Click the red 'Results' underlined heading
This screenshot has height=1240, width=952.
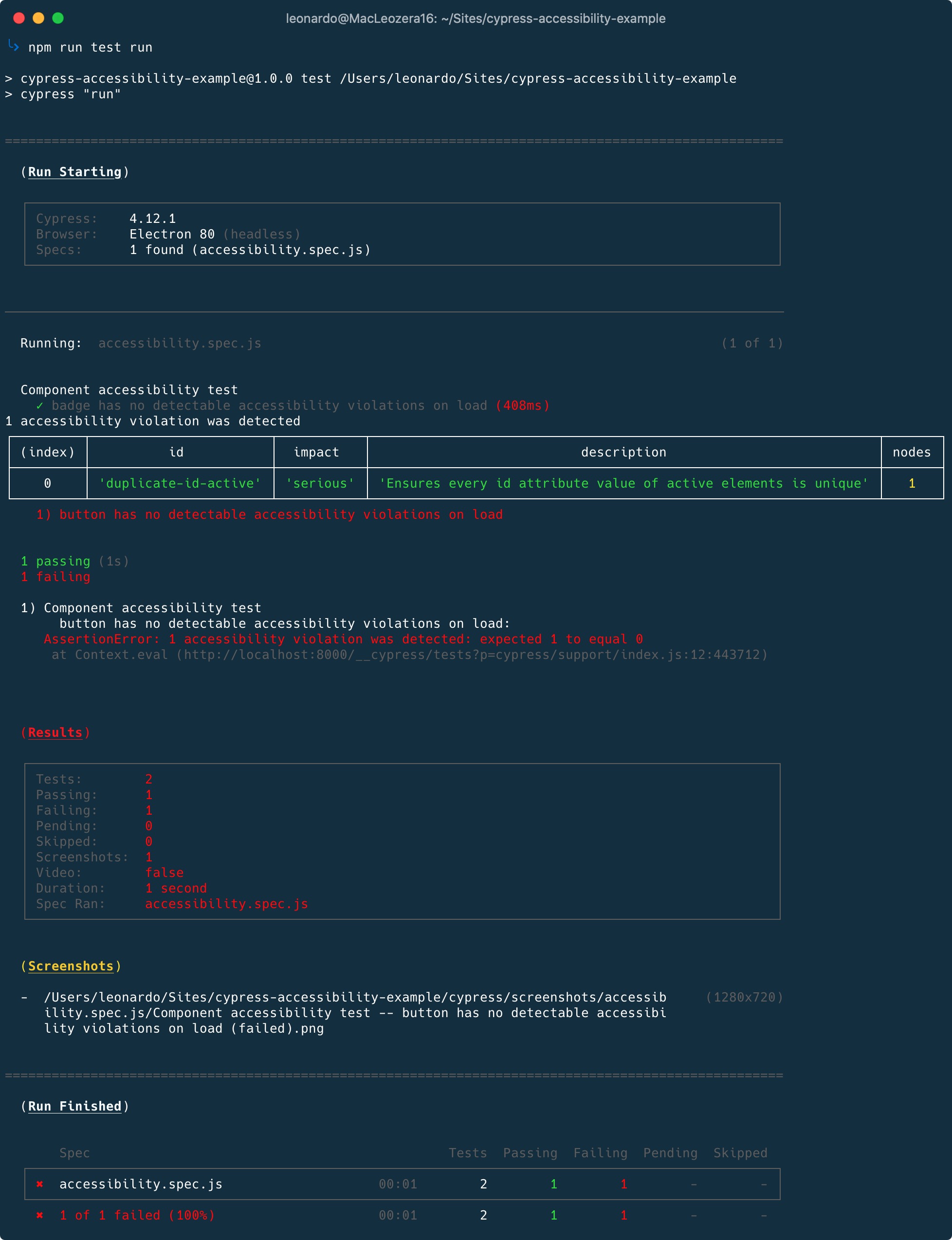pos(55,732)
